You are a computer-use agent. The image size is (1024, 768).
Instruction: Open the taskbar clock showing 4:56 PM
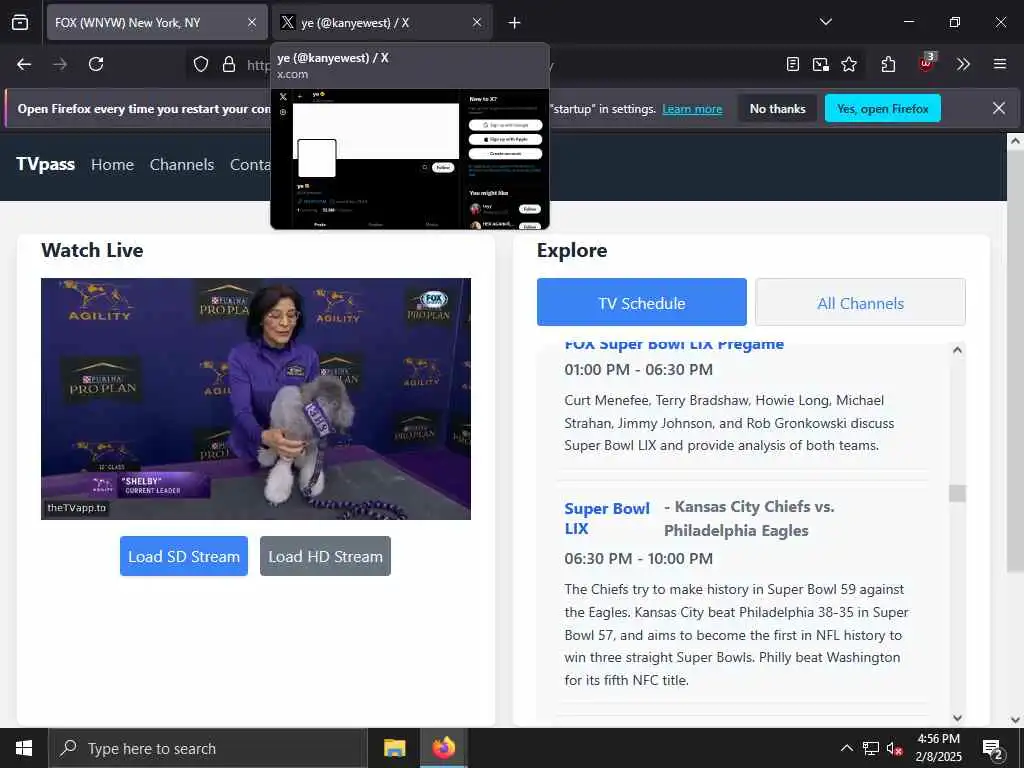[x=939, y=748]
